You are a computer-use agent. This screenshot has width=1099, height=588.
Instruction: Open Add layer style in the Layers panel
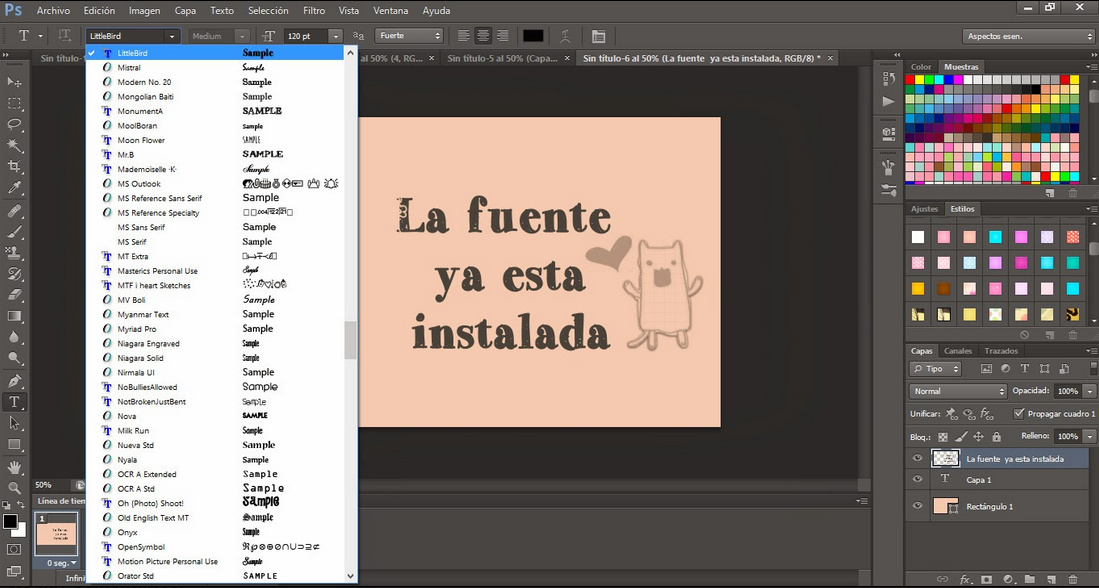[965, 578]
